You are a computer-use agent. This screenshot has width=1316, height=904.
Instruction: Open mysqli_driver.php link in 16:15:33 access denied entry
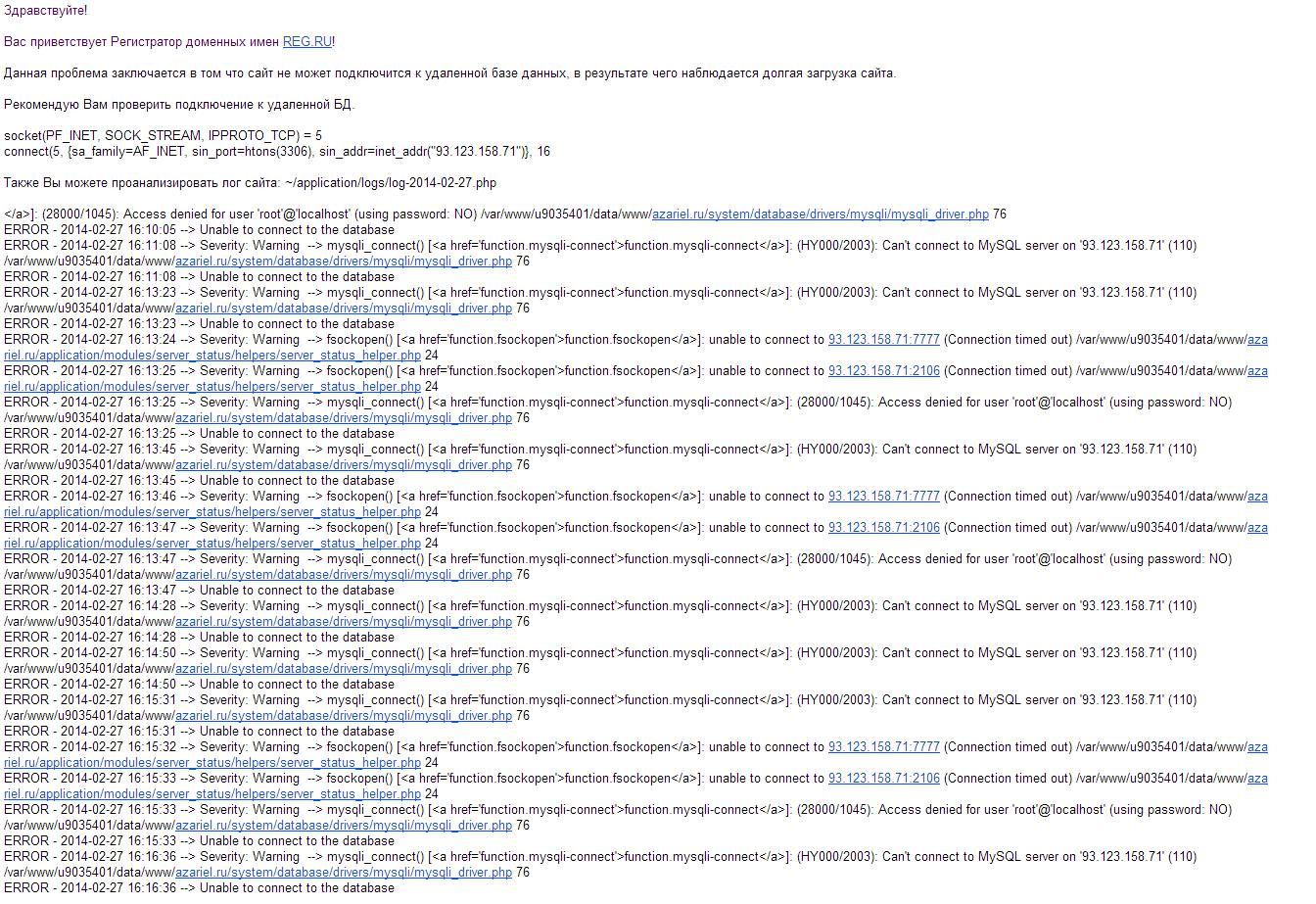coord(344,826)
